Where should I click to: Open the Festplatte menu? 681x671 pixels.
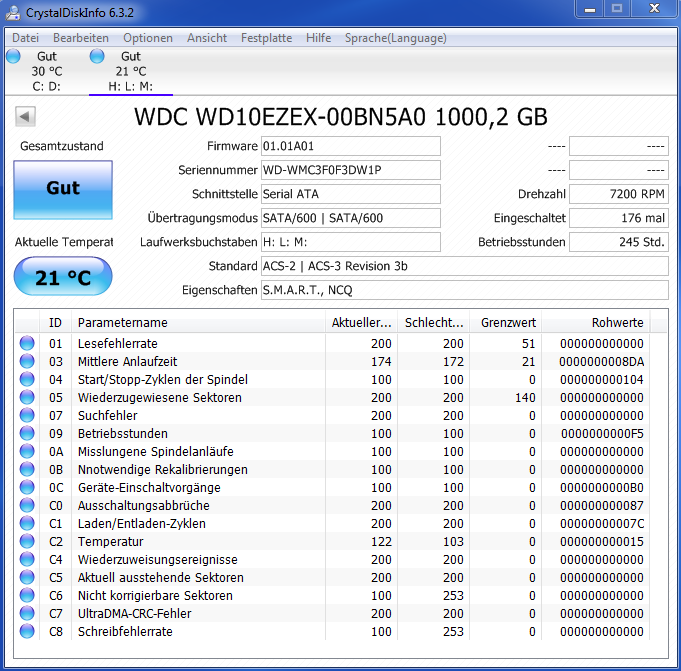[x=266, y=38]
